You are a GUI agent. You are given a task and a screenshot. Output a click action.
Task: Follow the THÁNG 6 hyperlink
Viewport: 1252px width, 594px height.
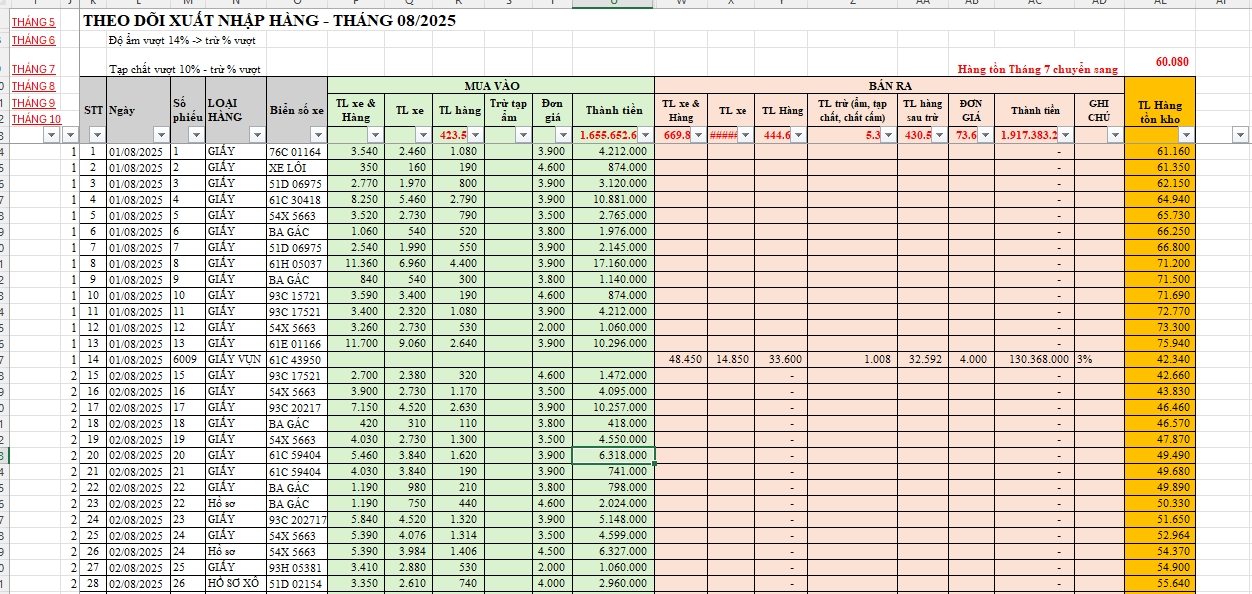[34, 40]
